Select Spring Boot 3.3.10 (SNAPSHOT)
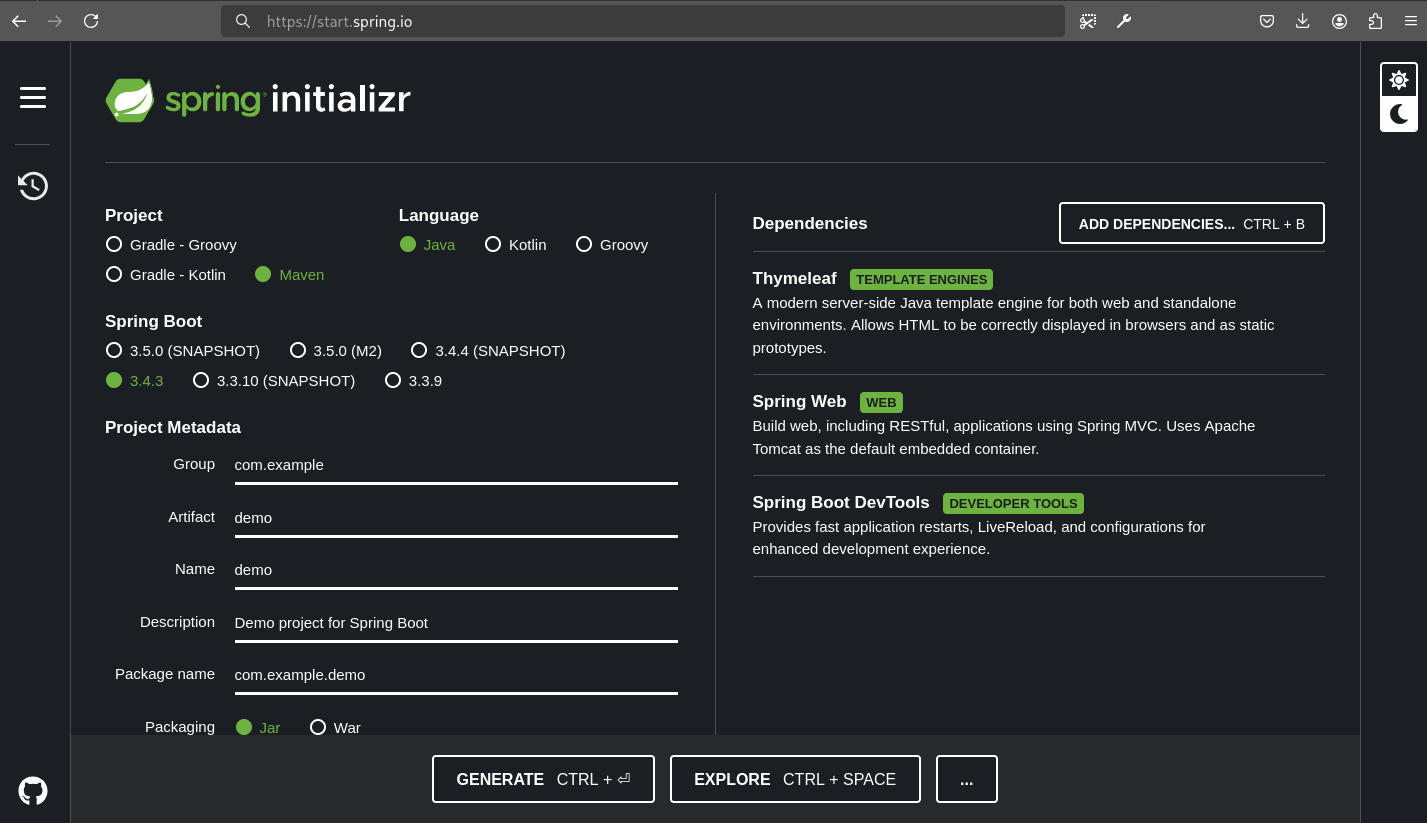The width and height of the screenshot is (1427, 823). coord(274,380)
